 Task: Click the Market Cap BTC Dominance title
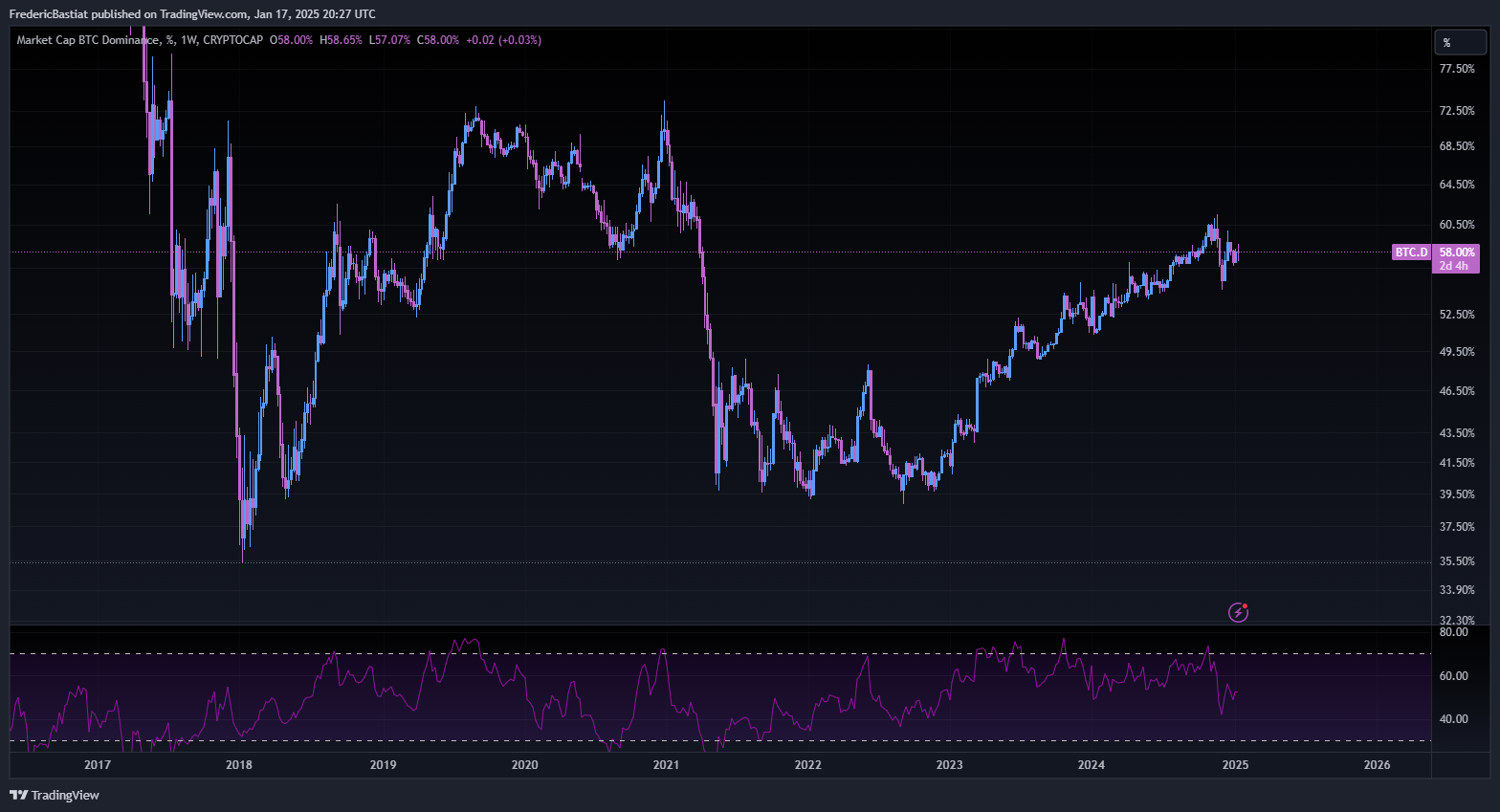point(88,40)
